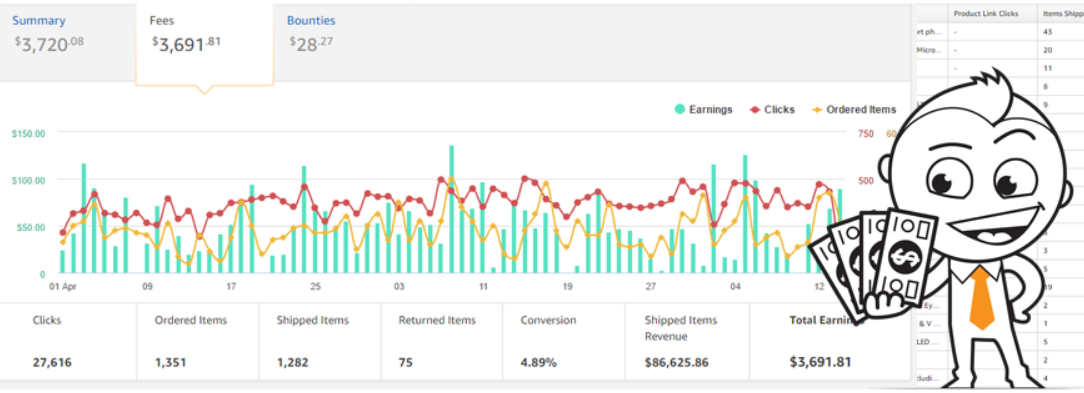This screenshot has height=393, width=1084.
Task: Click the $150.00 y-axis label
Action: pyautogui.click(x=28, y=134)
